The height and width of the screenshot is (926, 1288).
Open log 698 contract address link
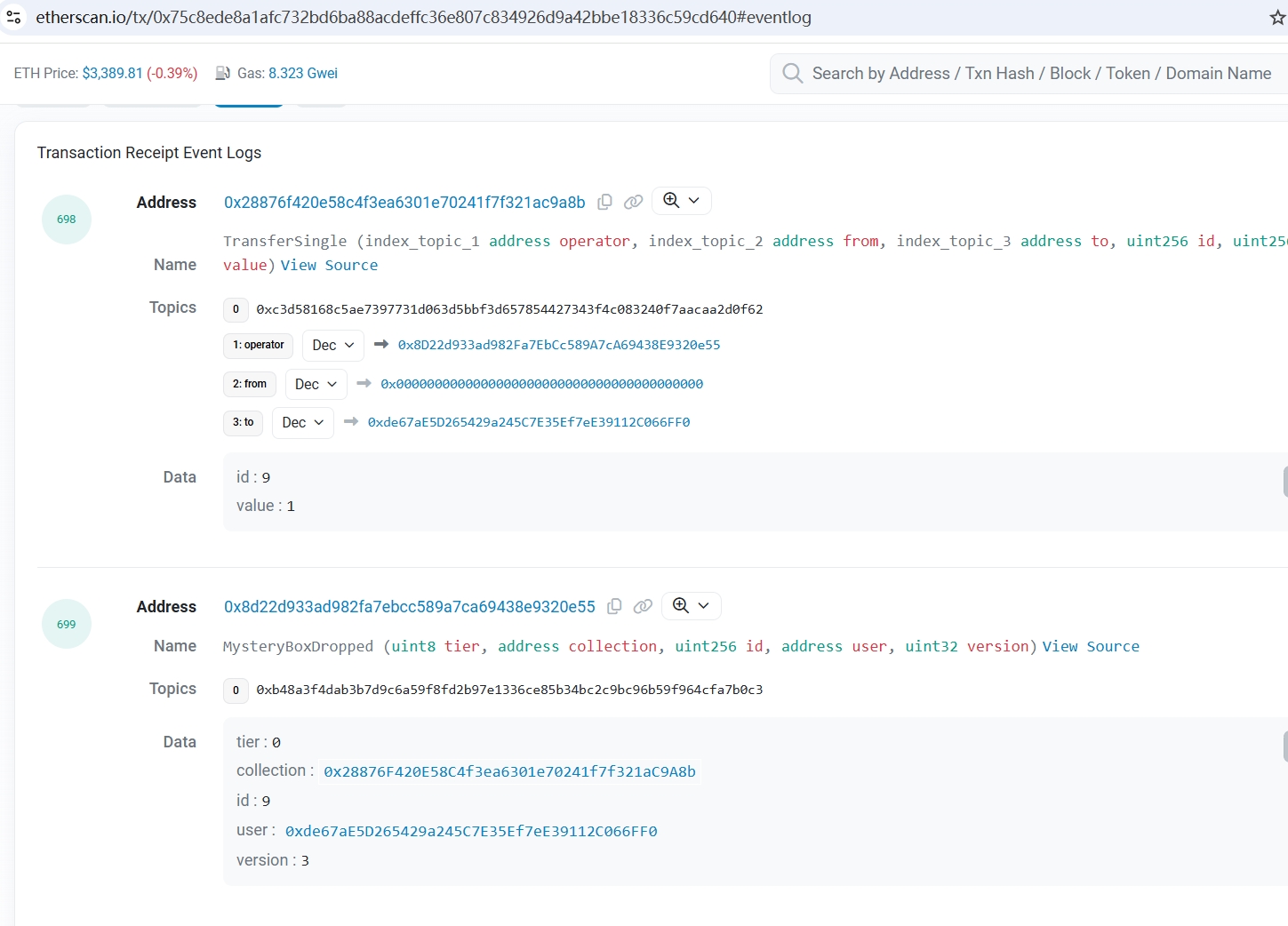tap(404, 203)
